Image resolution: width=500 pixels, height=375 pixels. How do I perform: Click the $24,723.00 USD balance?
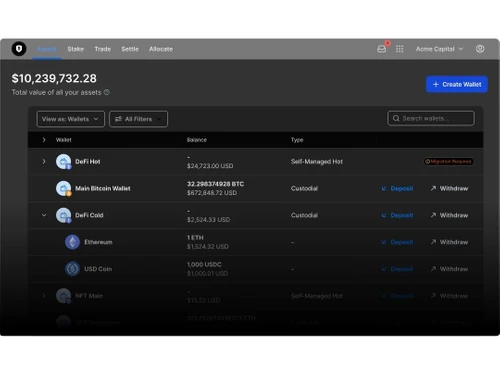[210, 166]
